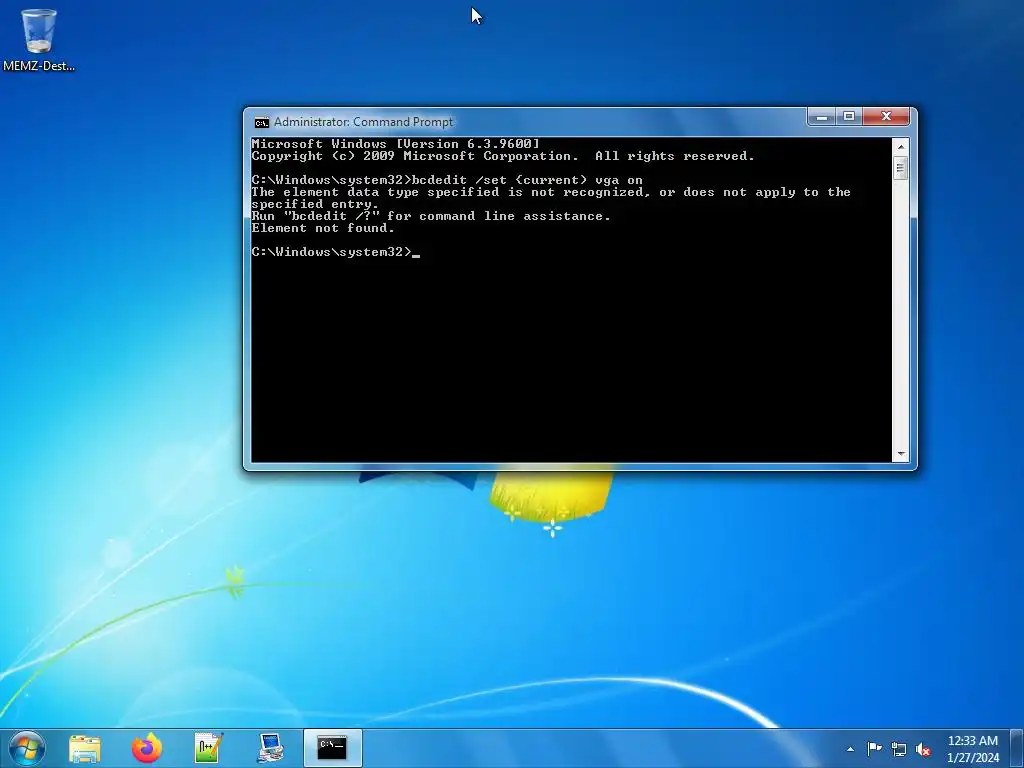1024x768 pixels.
Task: Click the Command Prompt scrollbar down arrow
Action: pos(901,453)
